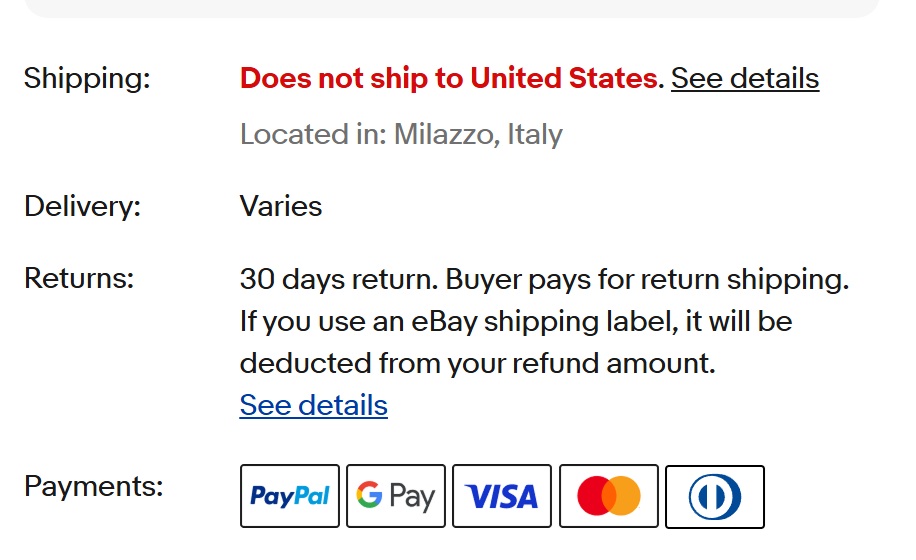Click the PayPal payment icon

[290, 496]
